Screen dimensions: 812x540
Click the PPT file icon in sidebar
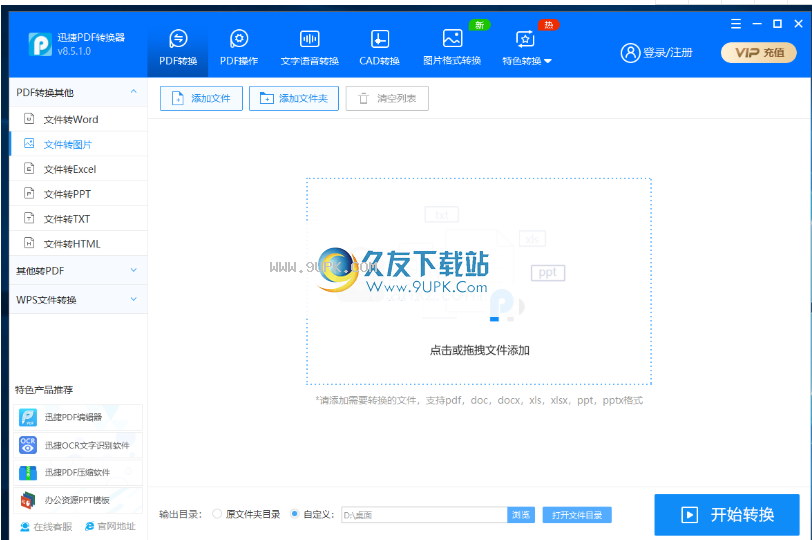30,193
